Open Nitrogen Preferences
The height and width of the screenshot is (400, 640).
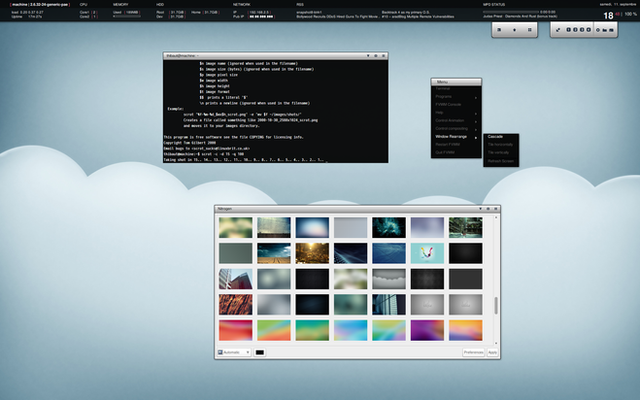click(x=474, y=352)
